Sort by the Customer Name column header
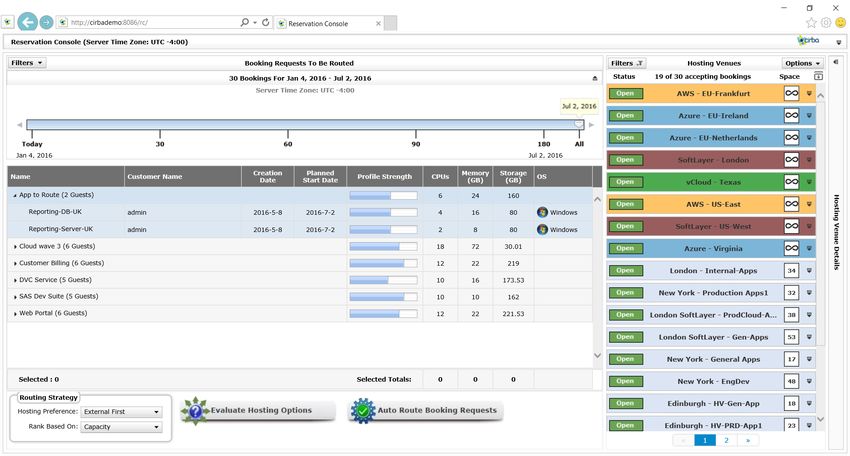850x456 pixels. [x=182, y=176]
